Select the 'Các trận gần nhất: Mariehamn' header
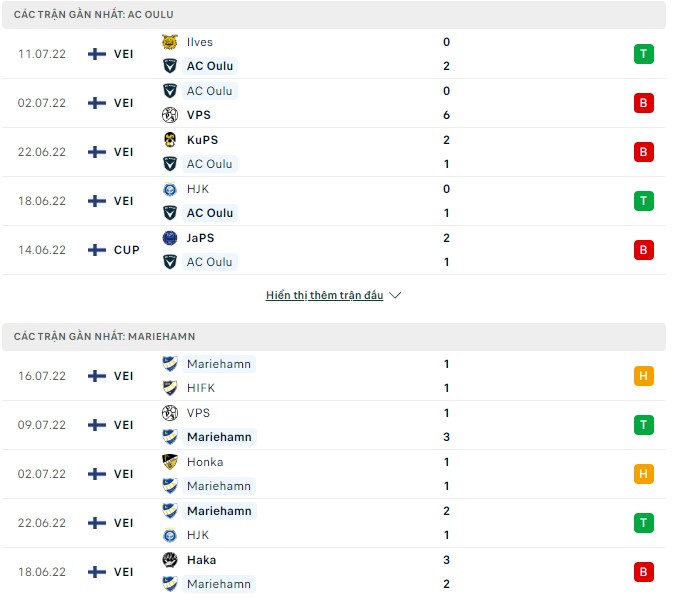Image resolution: width=676 pixels, height=598 pixels. pos(105,337)
